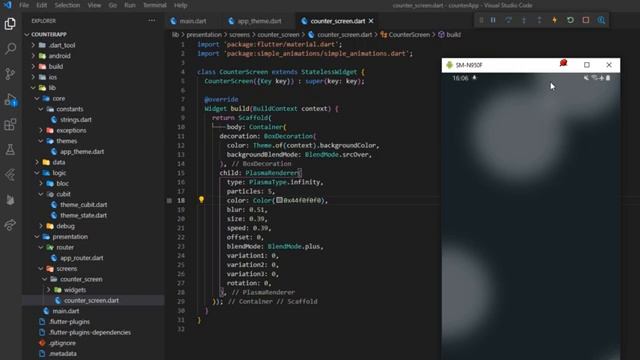Open theme_cubit.dart file
640x360 pixels.
click(83, 204)
